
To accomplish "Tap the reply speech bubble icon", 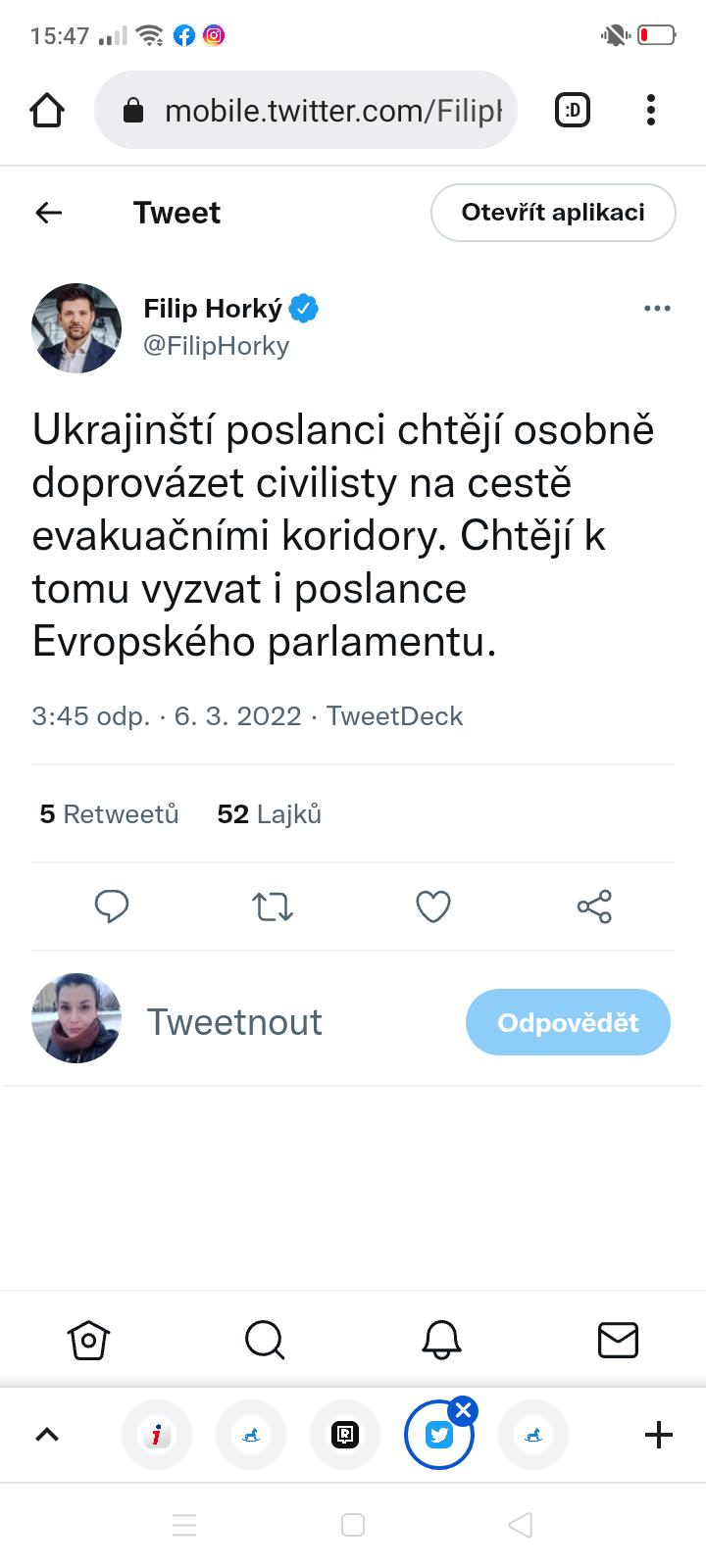I will 112,906.
